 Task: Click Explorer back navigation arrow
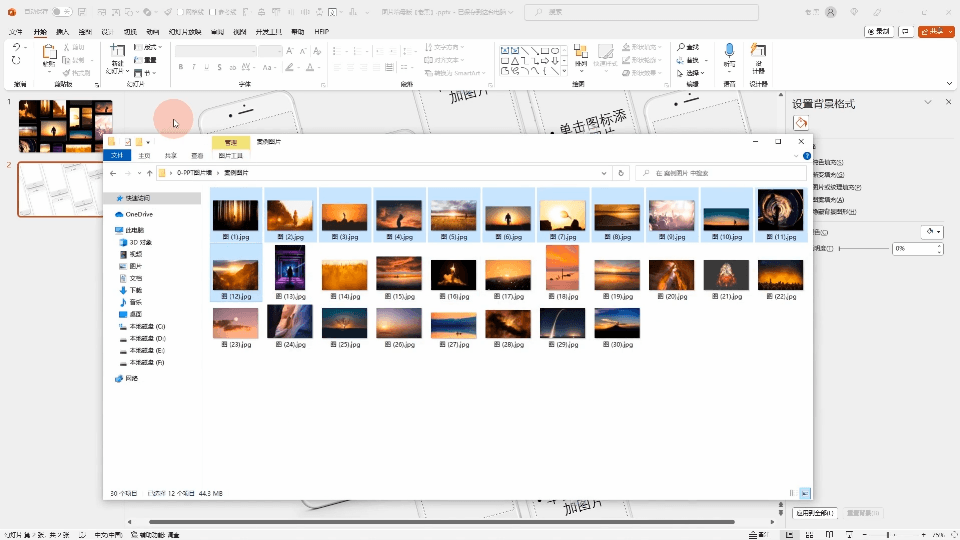[x=113, y=173]
